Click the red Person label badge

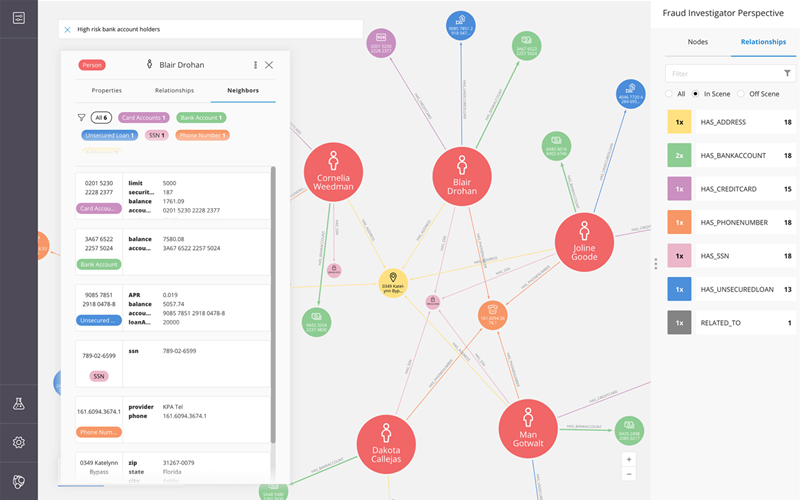[x=92, y=65]
